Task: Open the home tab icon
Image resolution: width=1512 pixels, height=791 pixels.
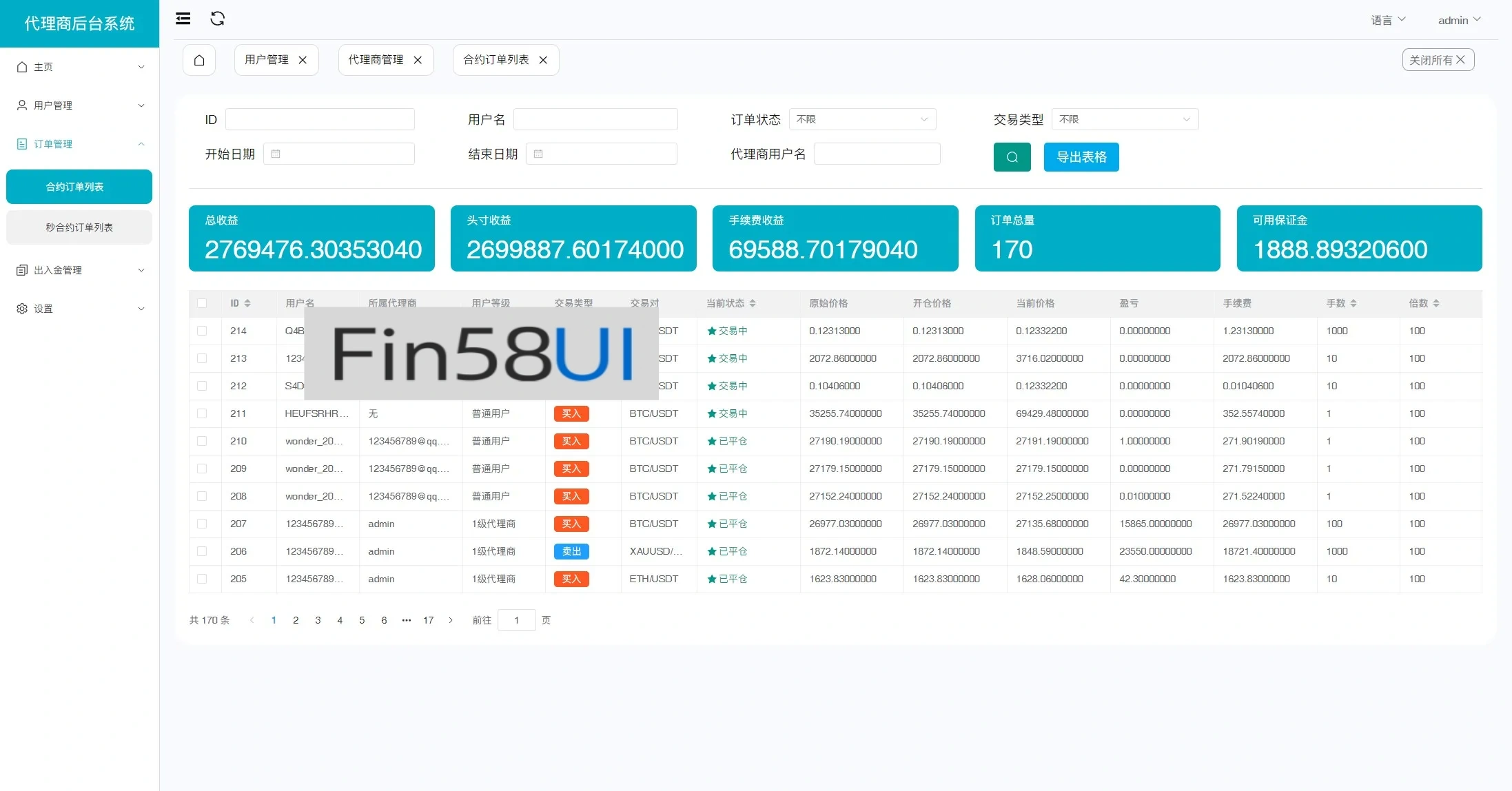Action: tap(199, 60)
